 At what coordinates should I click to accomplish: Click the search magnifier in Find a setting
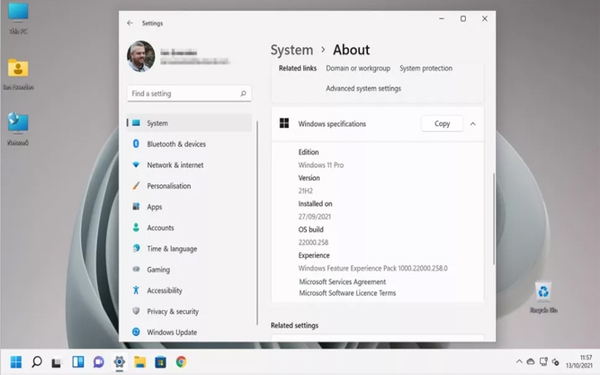click(x=243, y=93)
